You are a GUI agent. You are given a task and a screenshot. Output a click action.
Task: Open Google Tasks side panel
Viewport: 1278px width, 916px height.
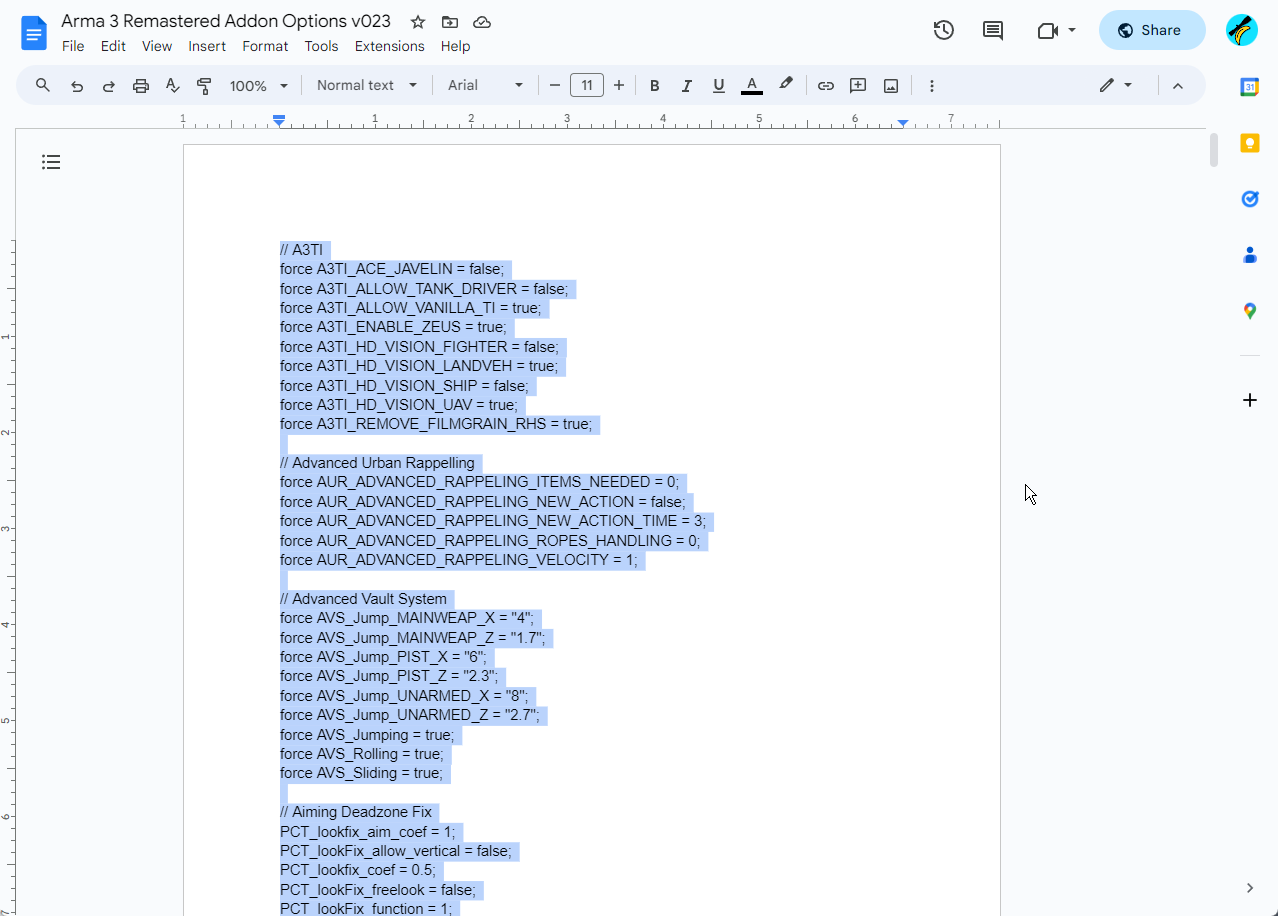tap(1250, 199)
